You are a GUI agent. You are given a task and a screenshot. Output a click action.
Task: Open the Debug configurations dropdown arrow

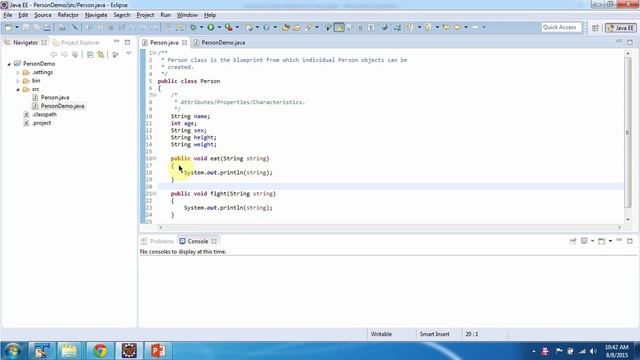[x=201, y=27]
